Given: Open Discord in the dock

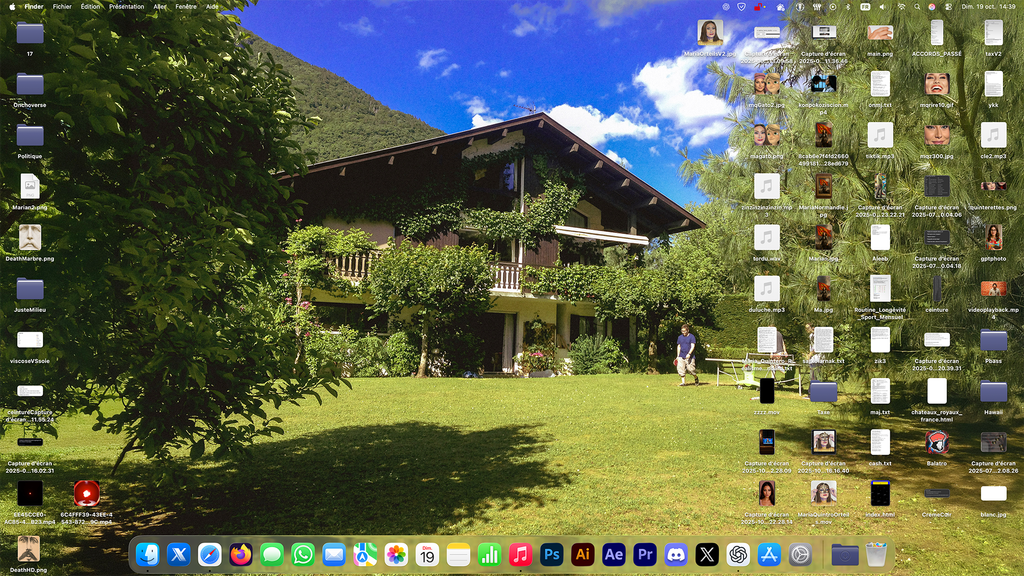Looking at the screenshot, I should tap(676, 554).
